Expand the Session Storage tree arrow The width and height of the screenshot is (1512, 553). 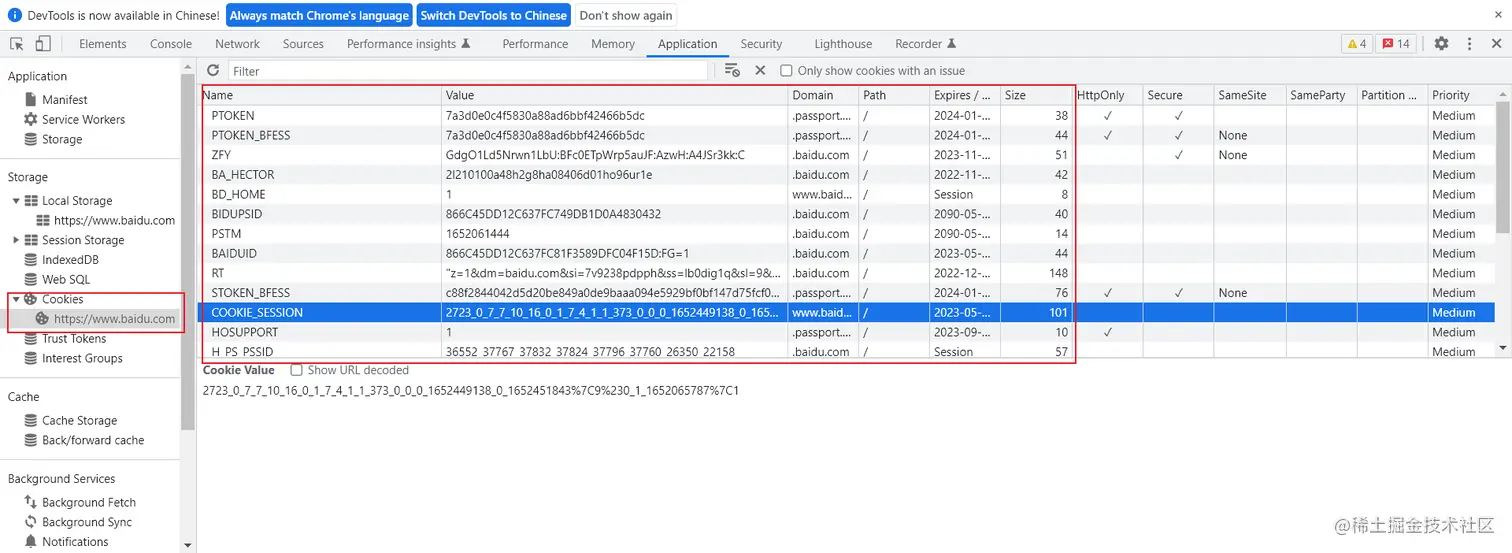[x=16, y=240]
